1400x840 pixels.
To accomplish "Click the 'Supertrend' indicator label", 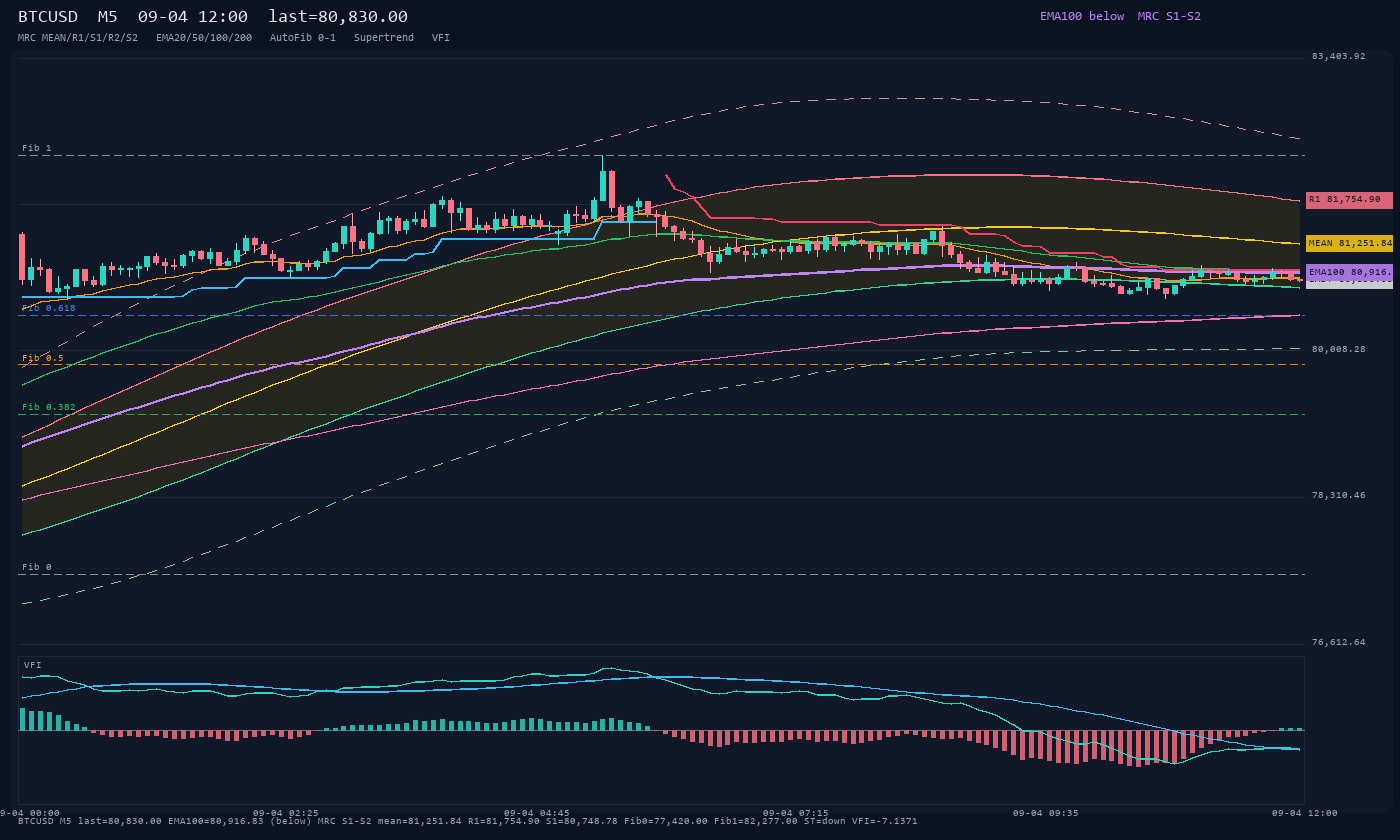I will 384,37.
